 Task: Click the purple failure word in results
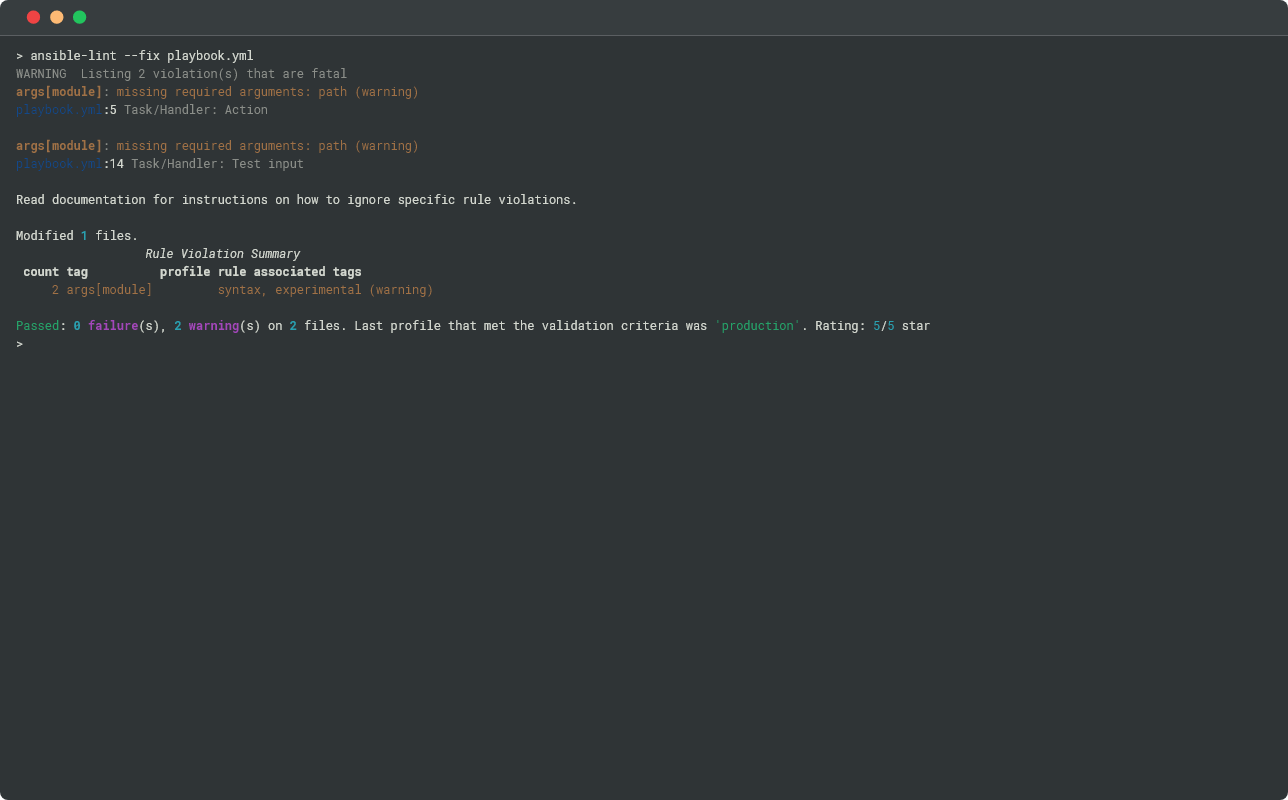pyautogui.click(x=112, y=326)
